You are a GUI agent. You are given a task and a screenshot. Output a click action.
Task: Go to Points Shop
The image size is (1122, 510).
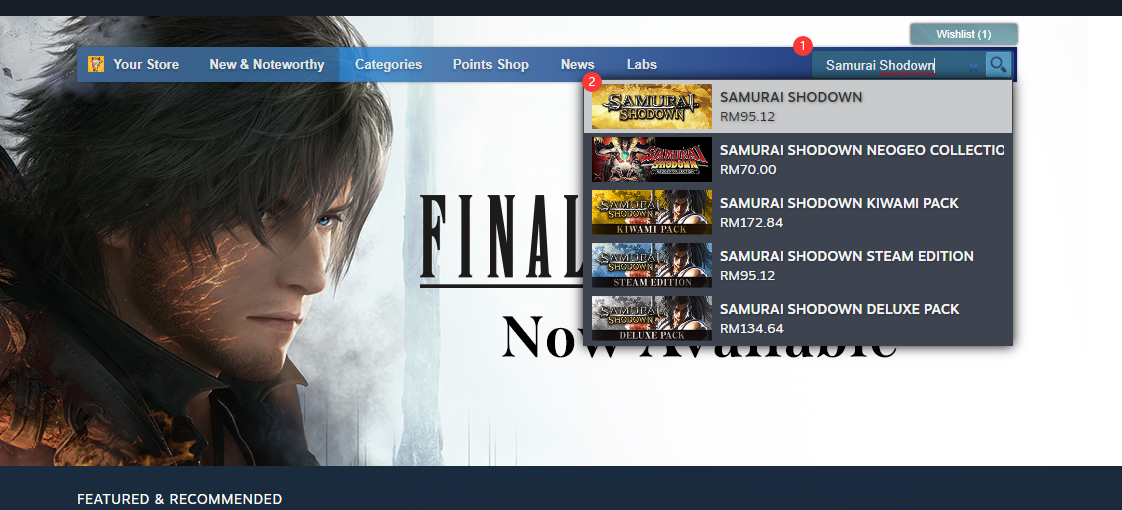point(491,64)
